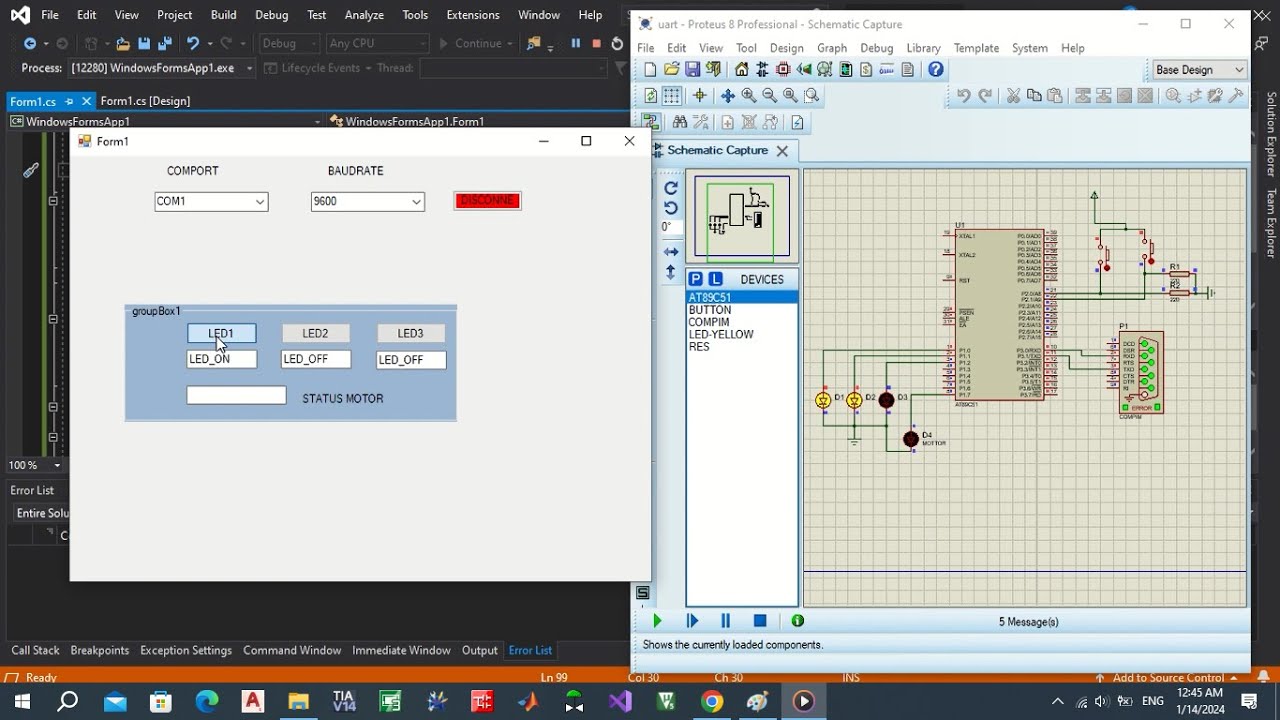Click the Rotate Clockwise icon
1280x720 pixels.
671,188
